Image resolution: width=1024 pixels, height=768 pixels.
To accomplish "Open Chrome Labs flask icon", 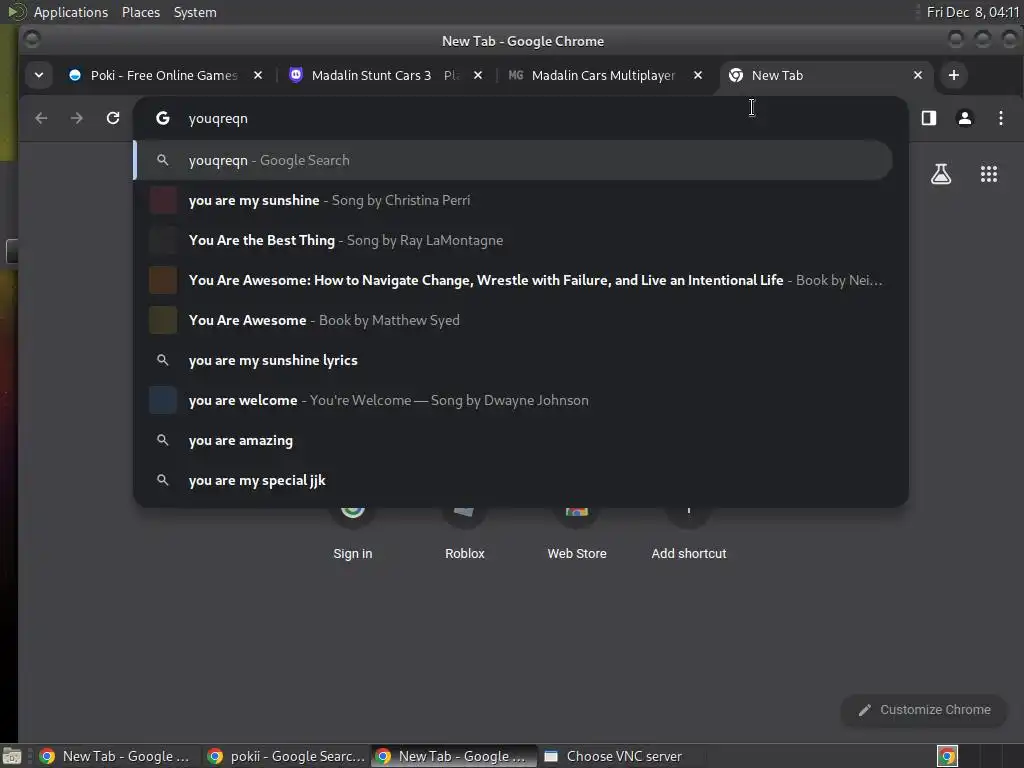I will (940, 174).
